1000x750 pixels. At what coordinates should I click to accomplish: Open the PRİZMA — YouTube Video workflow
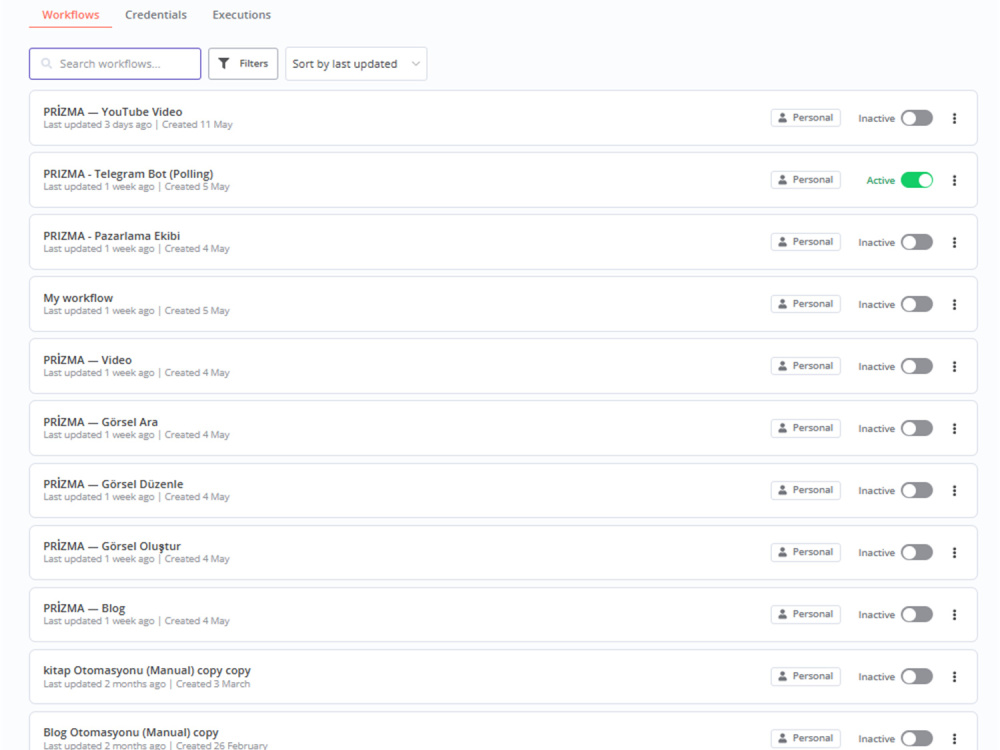[x=503, y=118]
